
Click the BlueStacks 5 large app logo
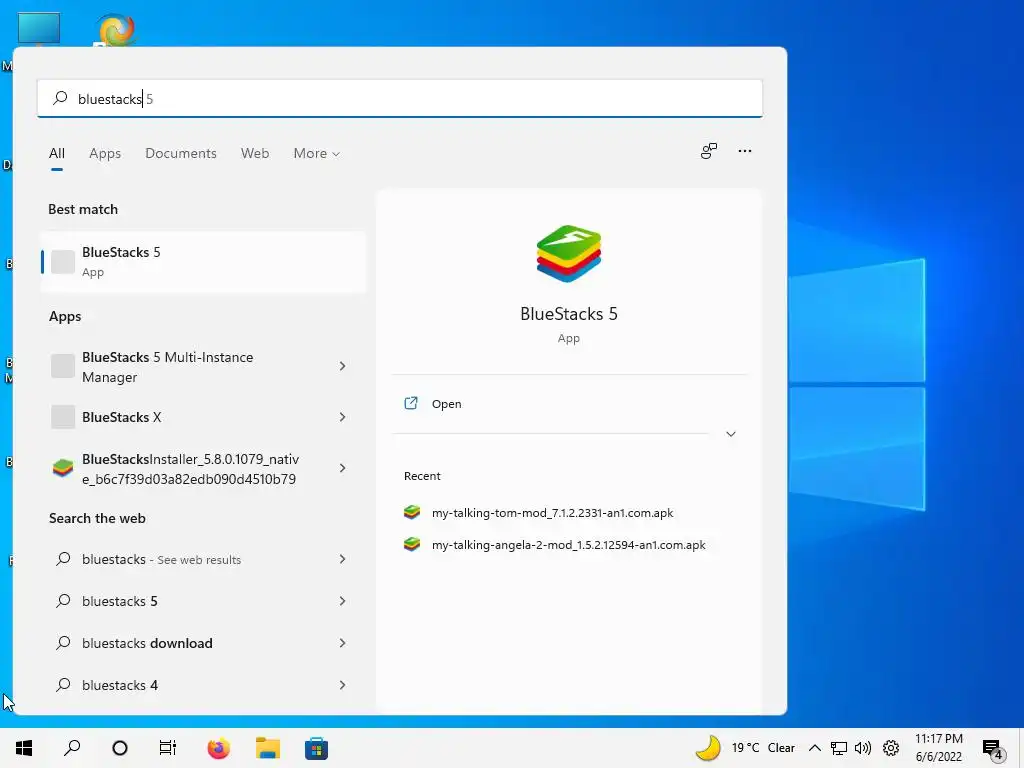(568, 253)
